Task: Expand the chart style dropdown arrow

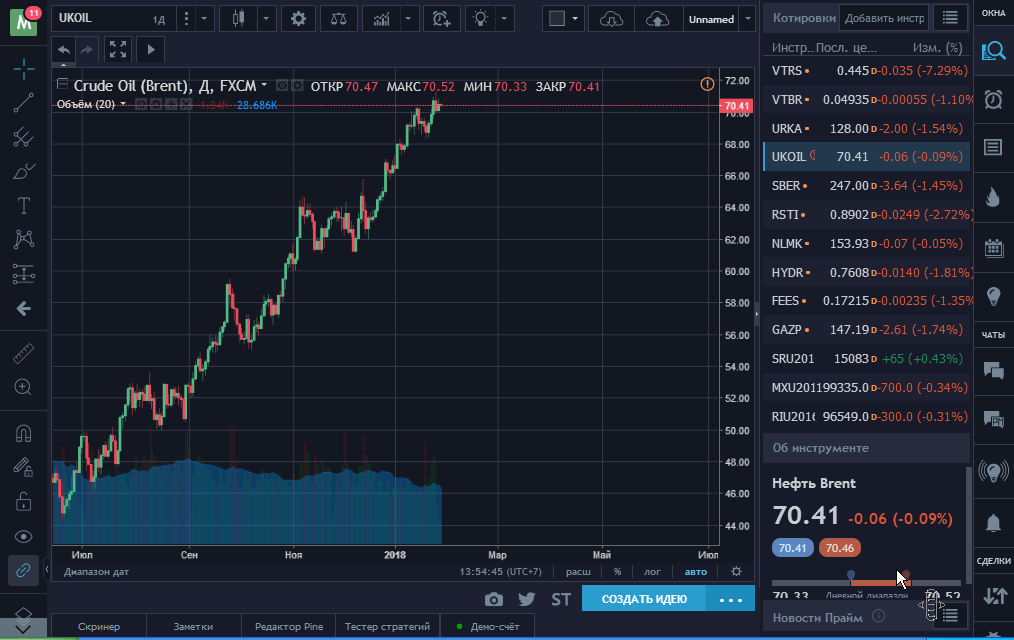Action: pyautogui.click(x=266, y=19)
